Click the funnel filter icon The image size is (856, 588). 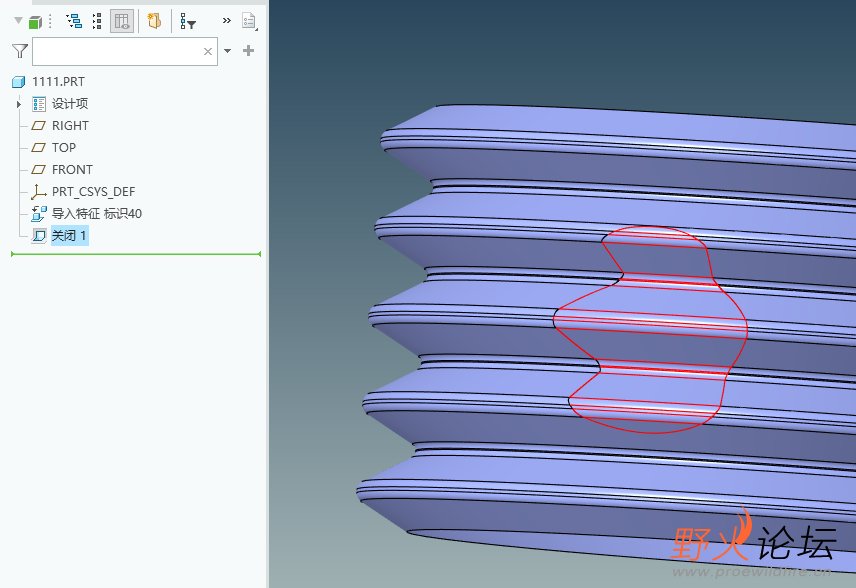coord(19,51)
